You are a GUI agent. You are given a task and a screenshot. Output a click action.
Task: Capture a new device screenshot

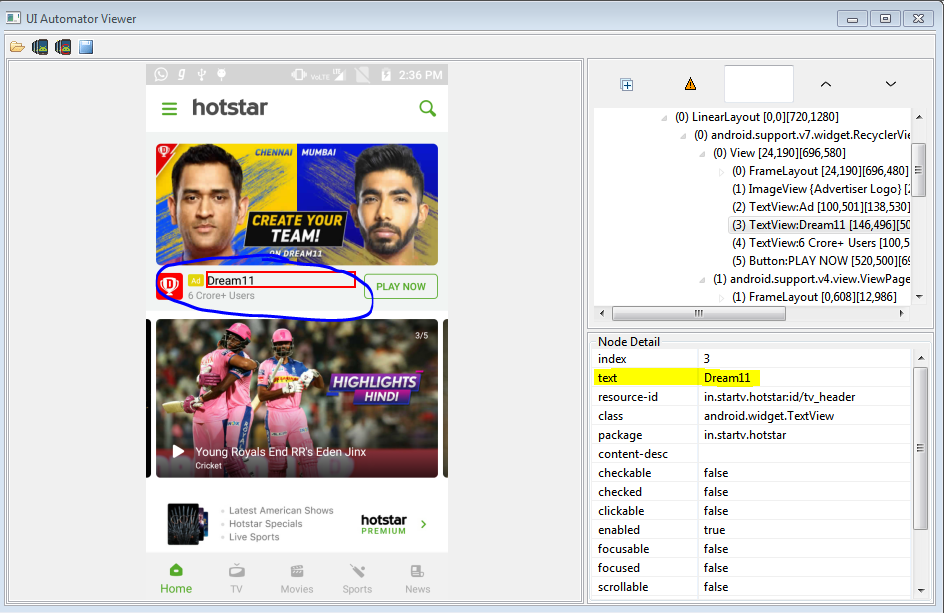click(x=40, y=45)
